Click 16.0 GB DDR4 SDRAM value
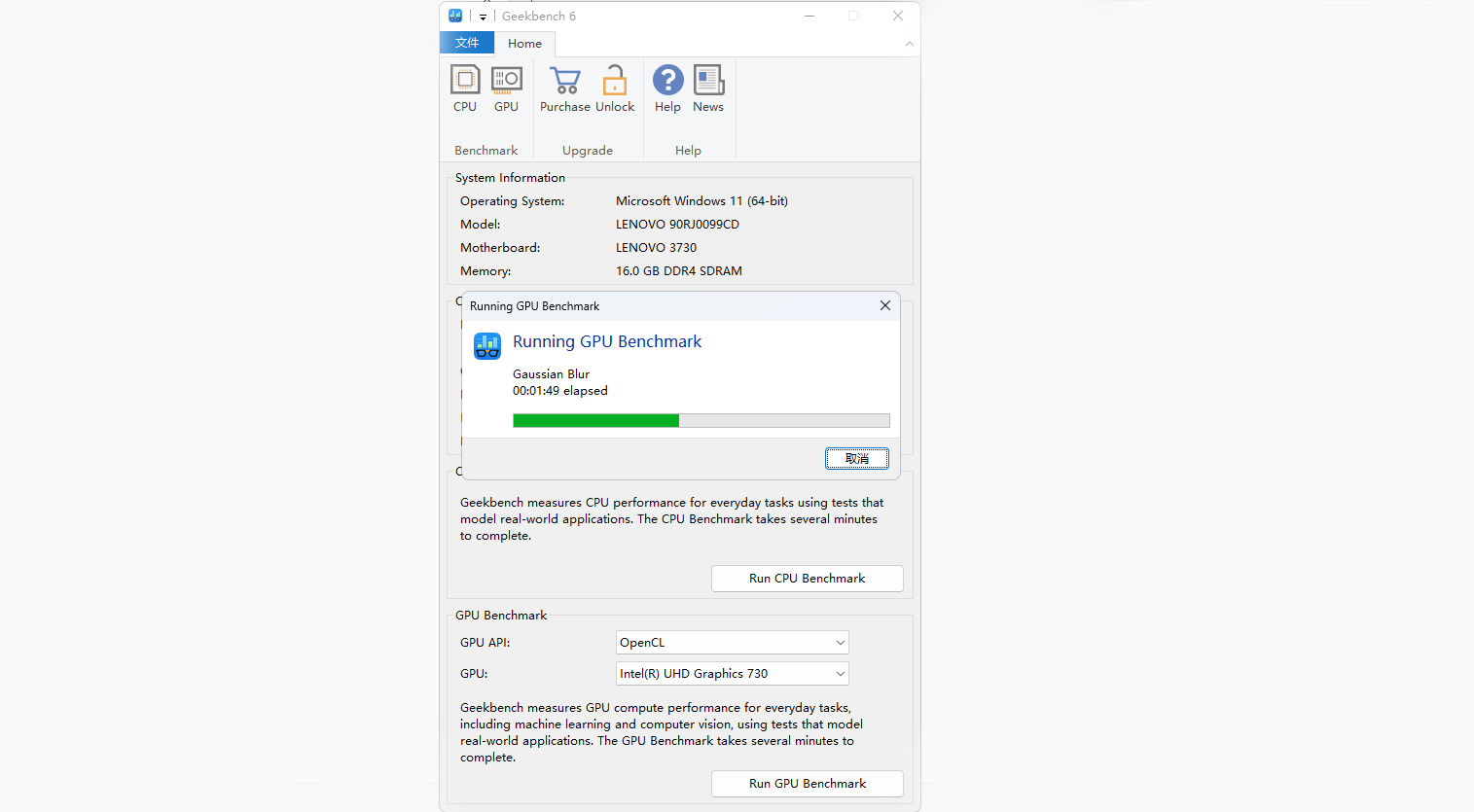The width and height of the screenshot is (1474, 812). [x=679, y=271]
